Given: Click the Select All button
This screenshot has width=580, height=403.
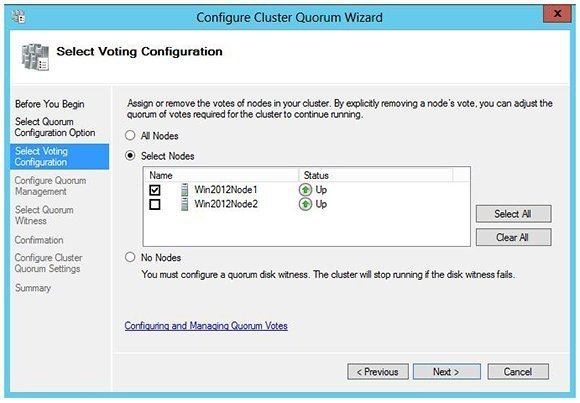Looking at the screenshot, I should pos(513,214).
